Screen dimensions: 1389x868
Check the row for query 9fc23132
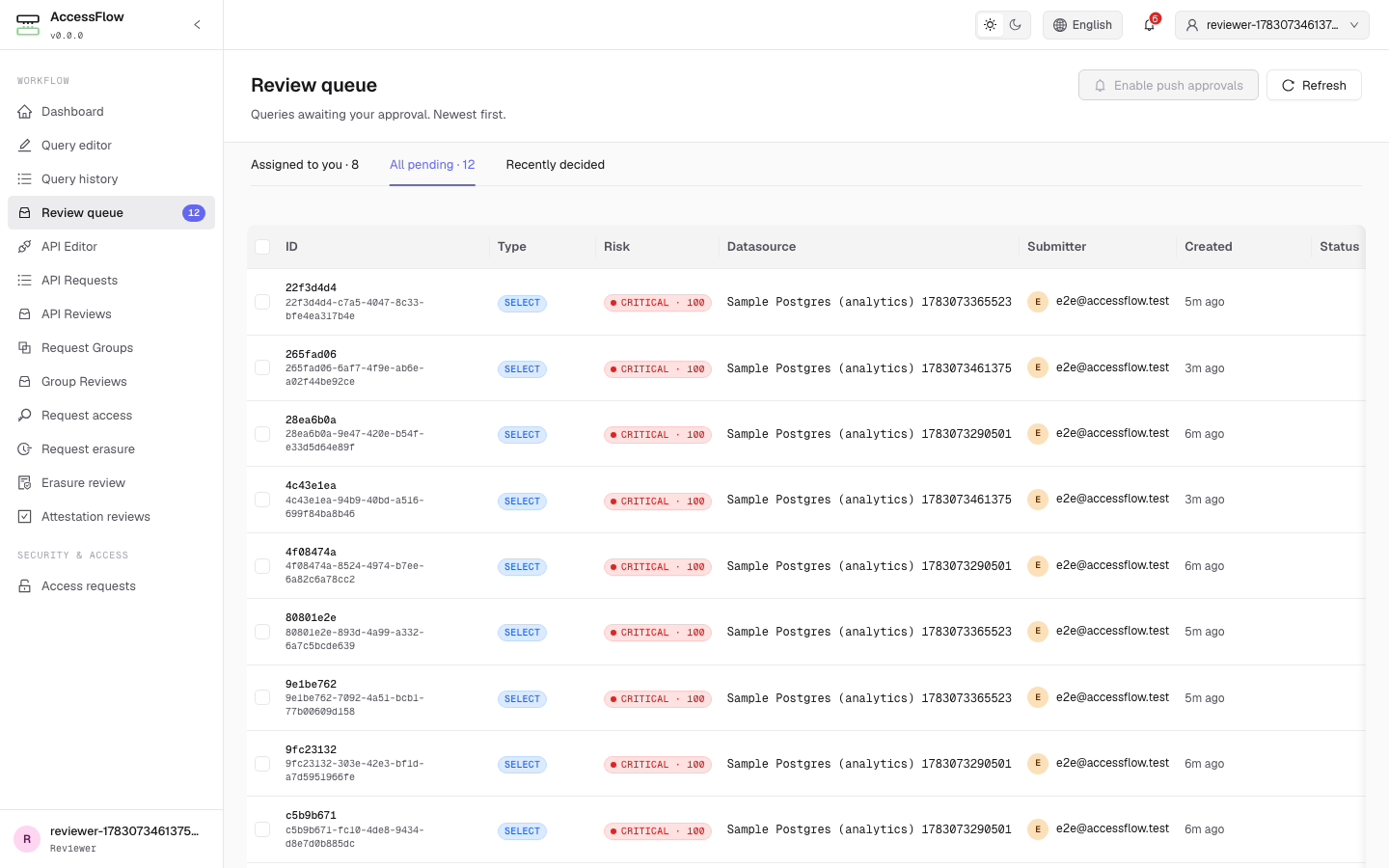click(262, 764)
